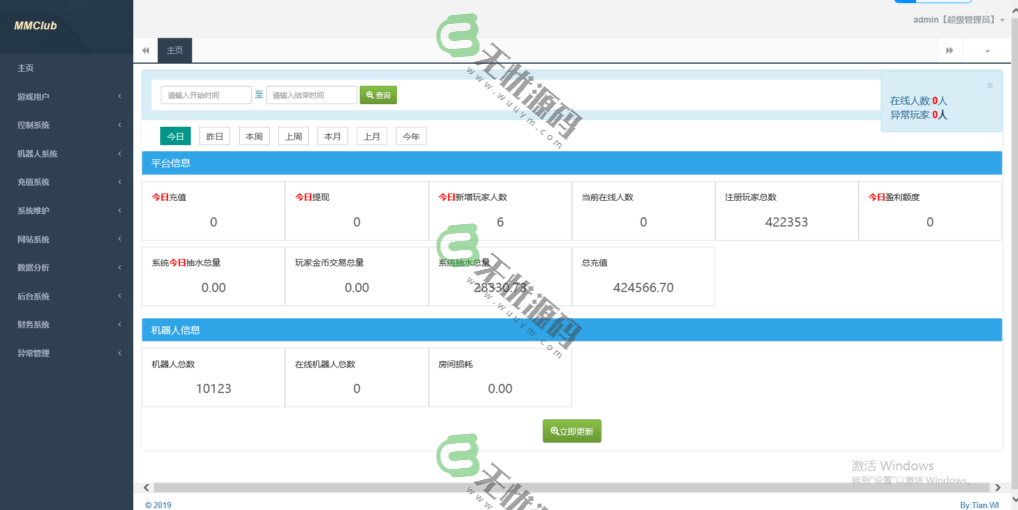The width and height of the screenshot is (1018, 510).
Task: Click the 总充值 value 424566.70
Action: point(643,287)
